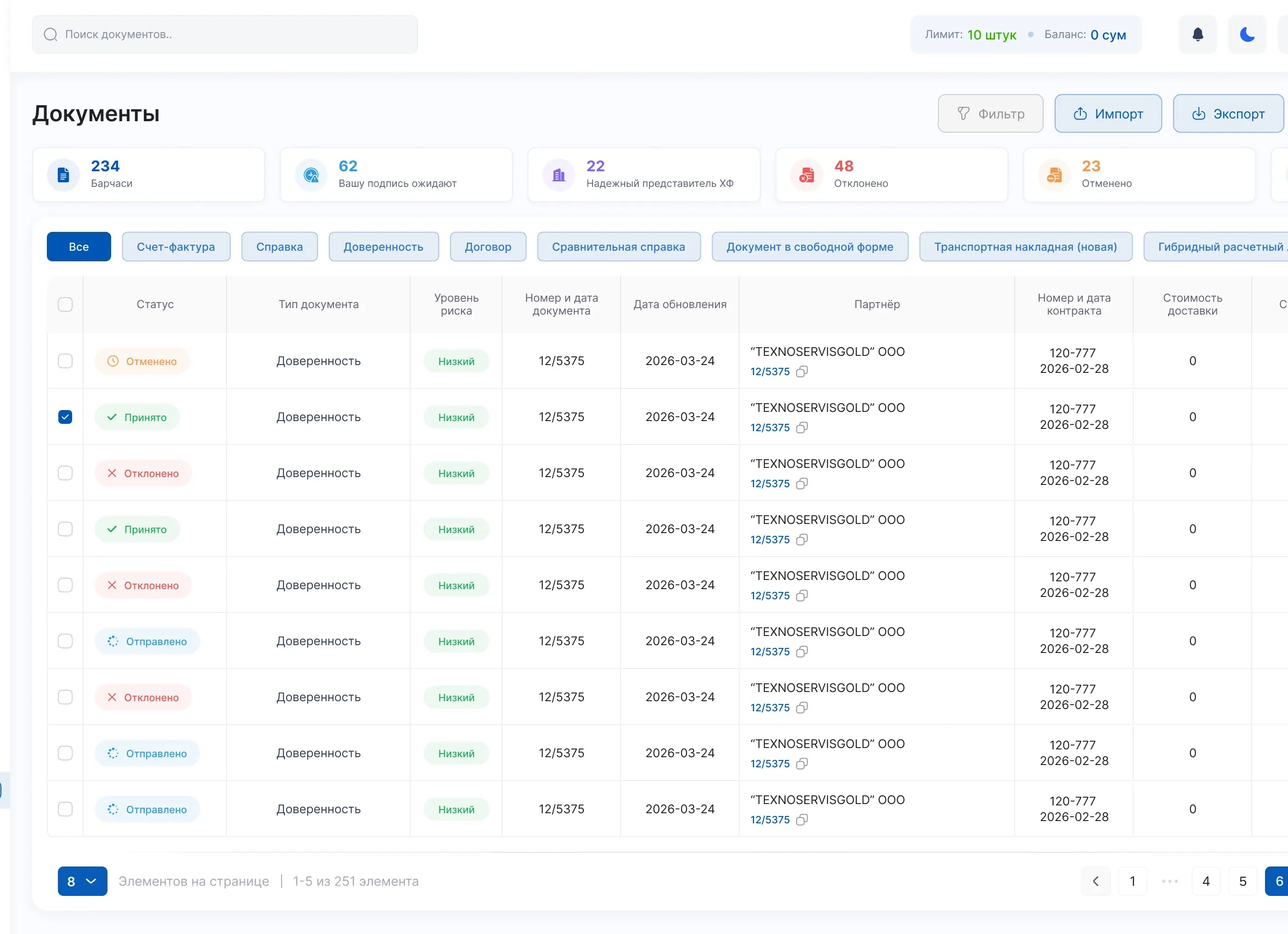Click the building icon on Надежный представитель card

tap(559, 175)
